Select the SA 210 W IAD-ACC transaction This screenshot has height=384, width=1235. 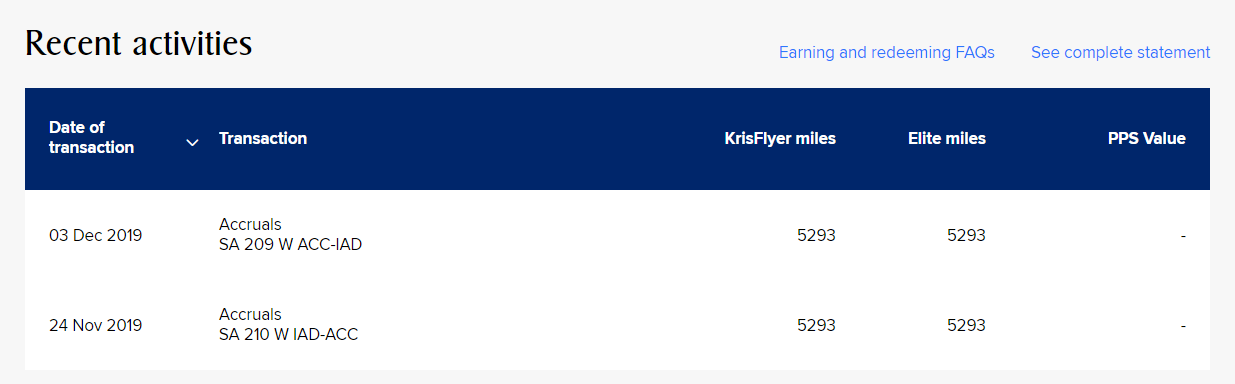coord(288,334)
